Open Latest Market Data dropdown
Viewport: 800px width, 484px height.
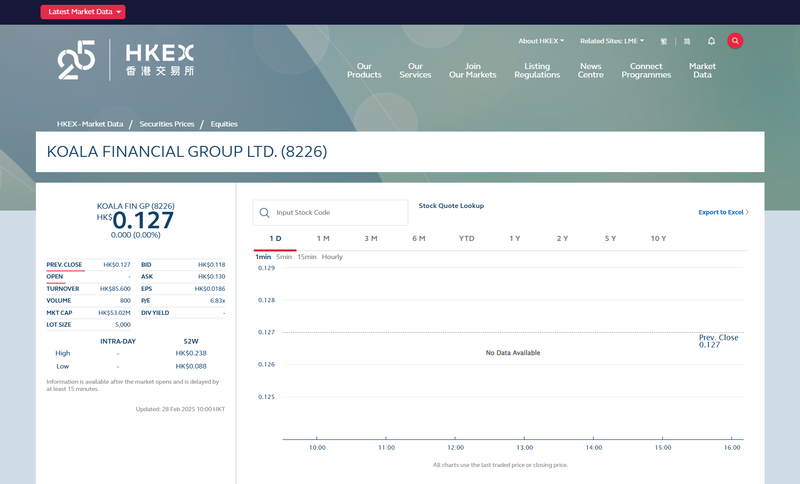[83, 12]
